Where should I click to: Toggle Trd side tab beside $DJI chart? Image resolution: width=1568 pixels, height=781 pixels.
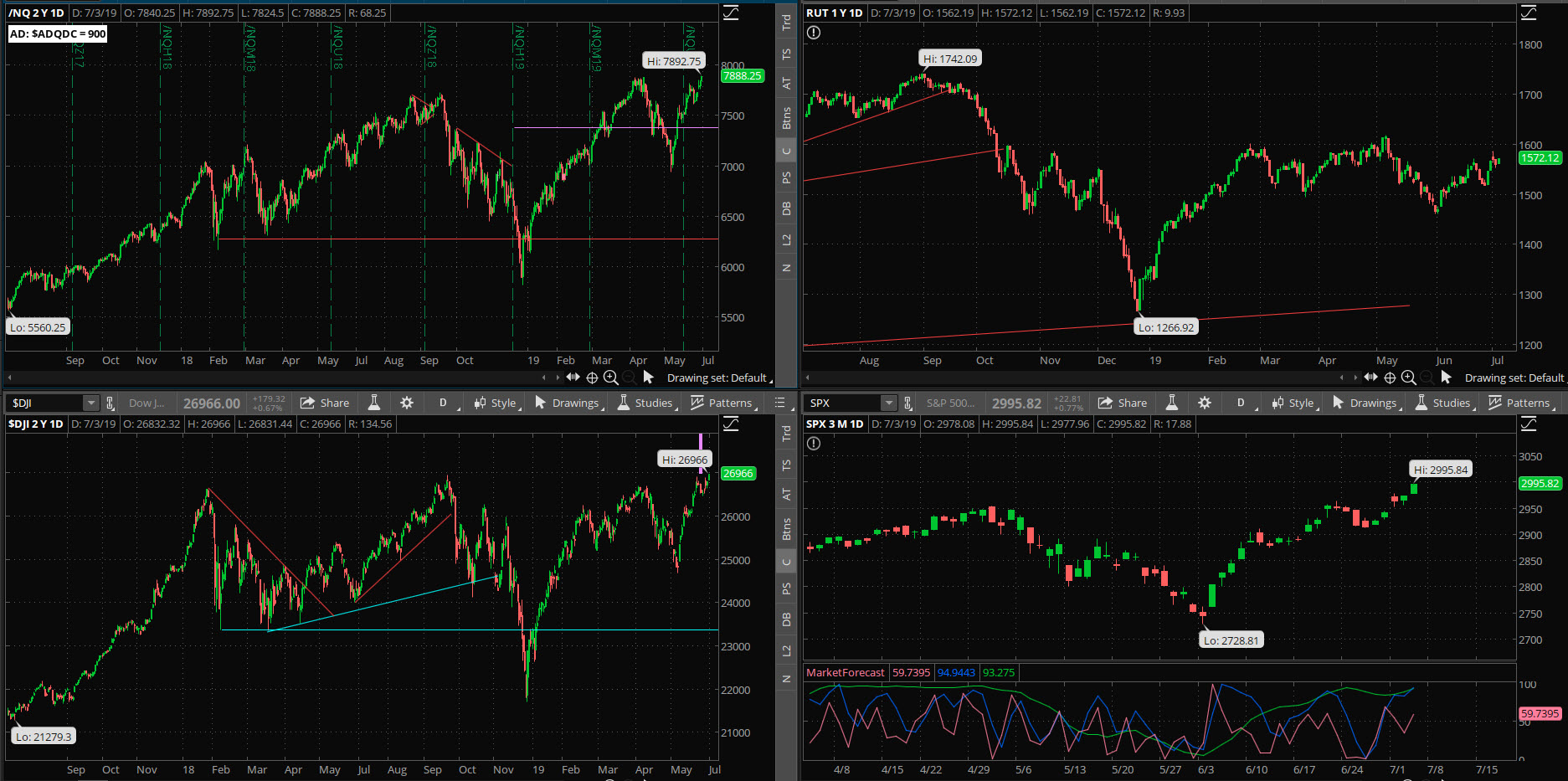point(786,434)
